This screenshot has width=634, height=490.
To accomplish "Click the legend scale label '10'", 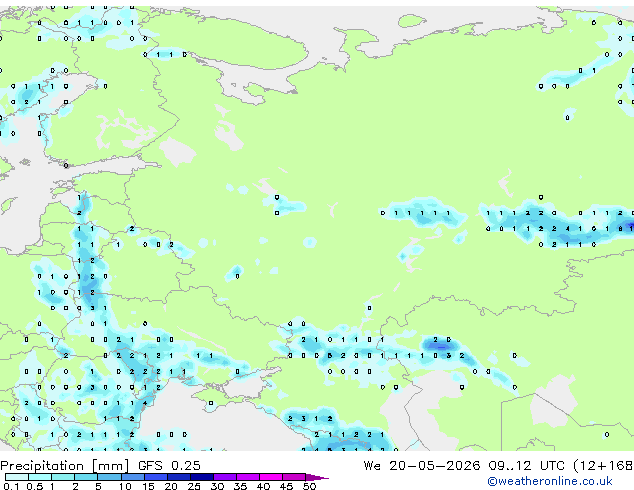I will click(125, 486).
